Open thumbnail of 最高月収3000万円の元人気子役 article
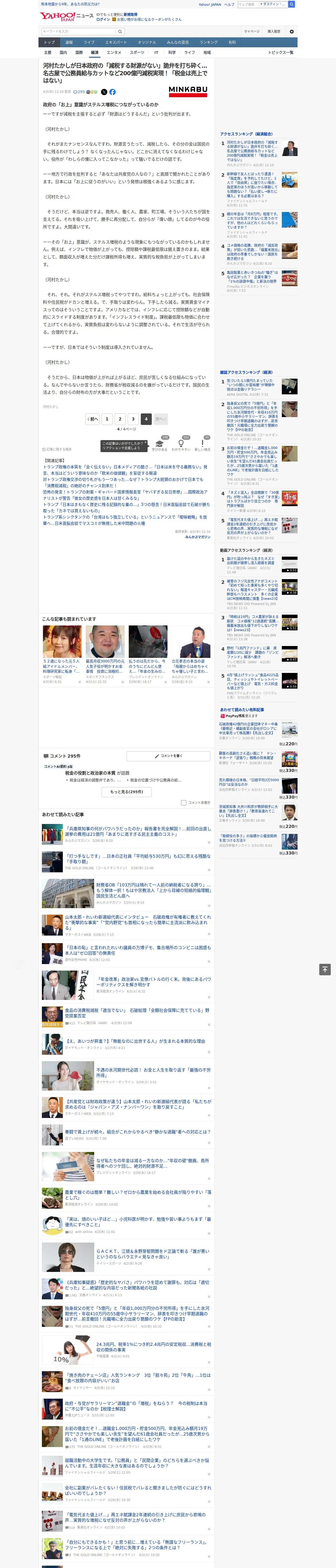Image resolution: width=336 pixels, height=1568 pixels. click(105, 642)
